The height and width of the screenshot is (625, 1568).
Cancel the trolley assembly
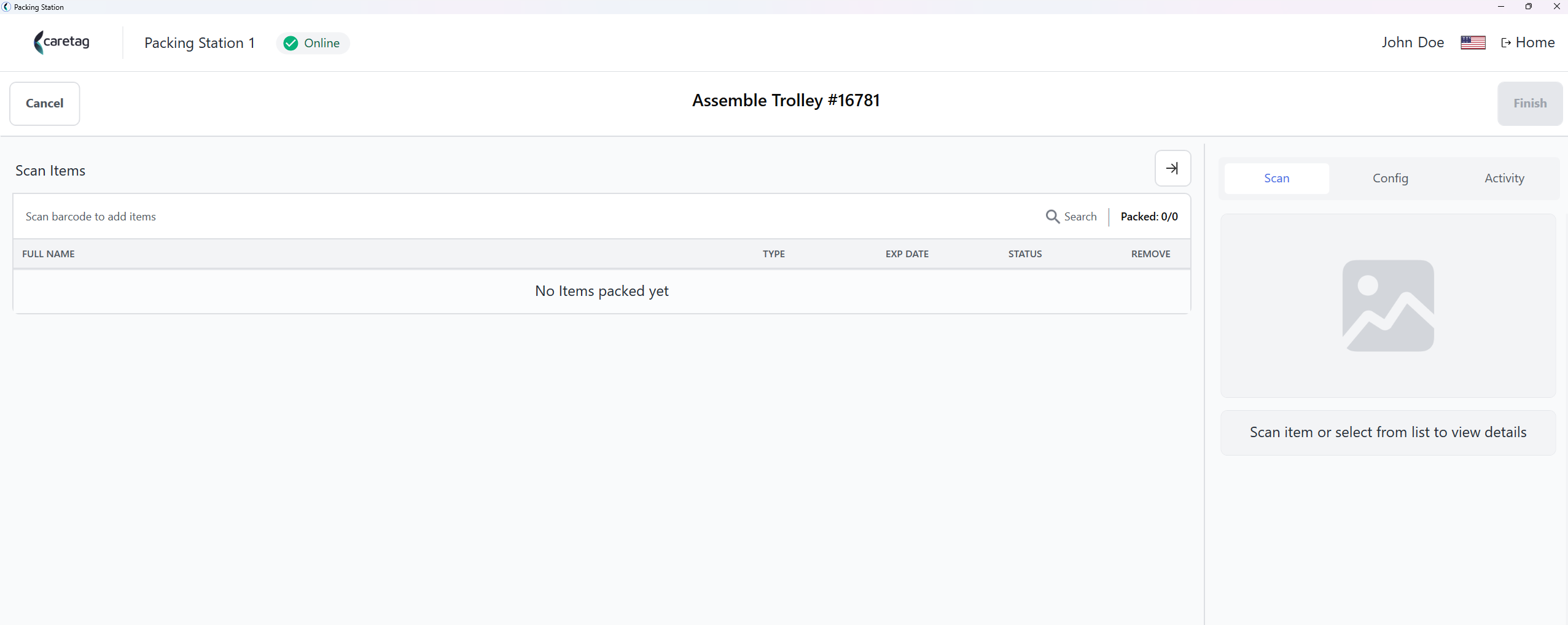45,103
